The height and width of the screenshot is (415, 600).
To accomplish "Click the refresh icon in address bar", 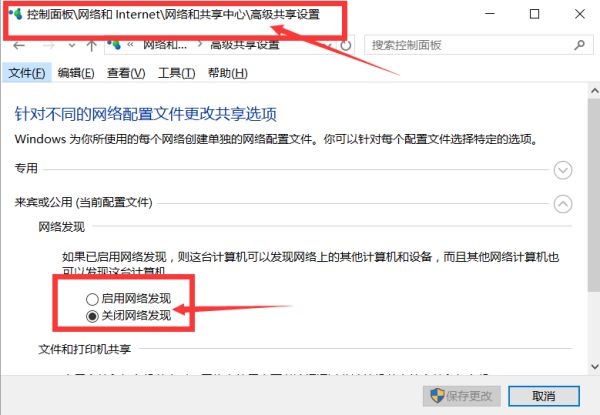I will coord(346,46).
